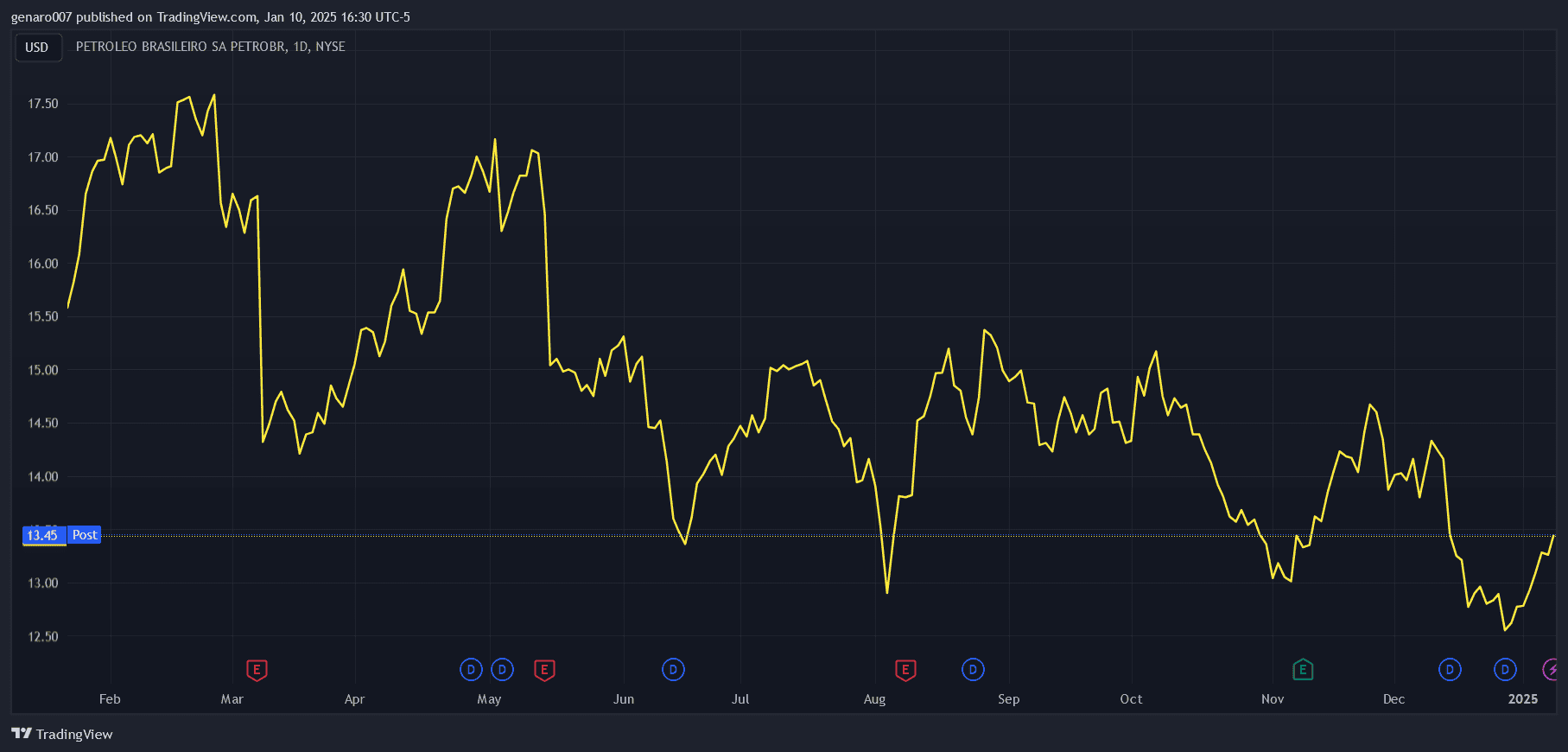The image size is (1568, 752).
Task: Click the green earnings marker in November
Action: pyautogui.click(x=1303, y=670)
